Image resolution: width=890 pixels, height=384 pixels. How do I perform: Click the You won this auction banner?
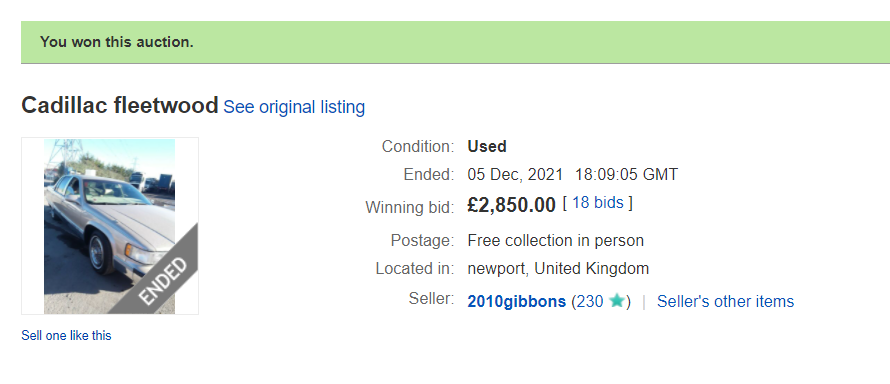(x=455, y=42)
